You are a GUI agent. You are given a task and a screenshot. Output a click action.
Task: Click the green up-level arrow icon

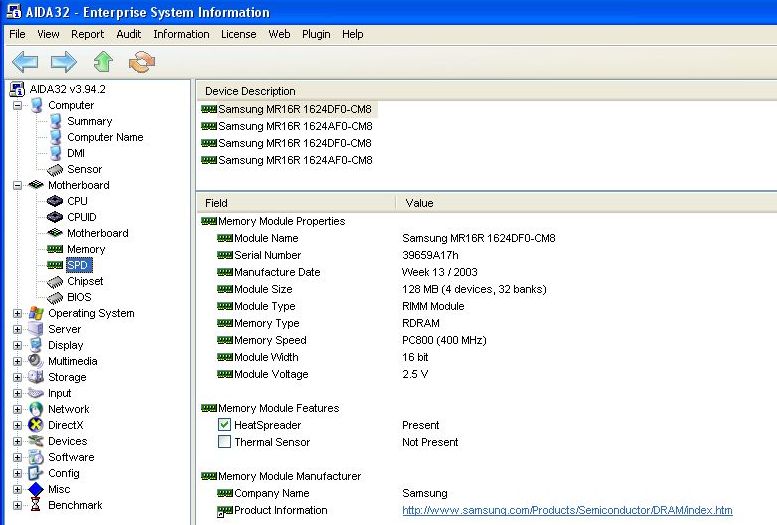tap(103, 62)
